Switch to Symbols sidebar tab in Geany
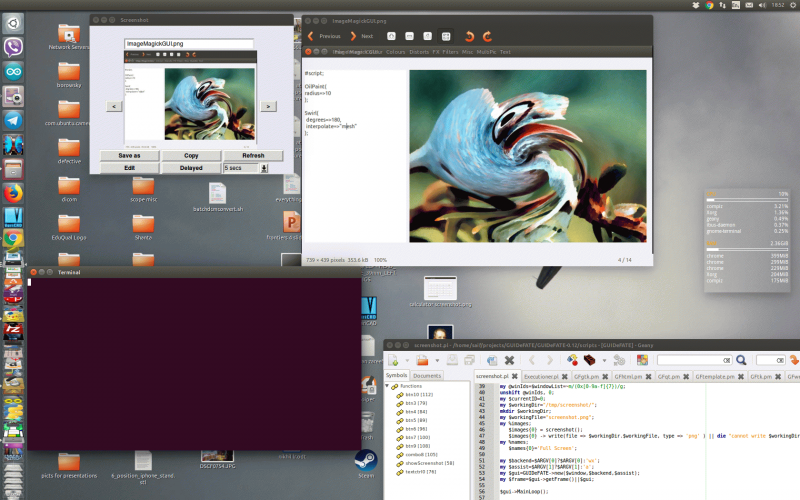This screenshot has width=800, height=500. point(396,376)
